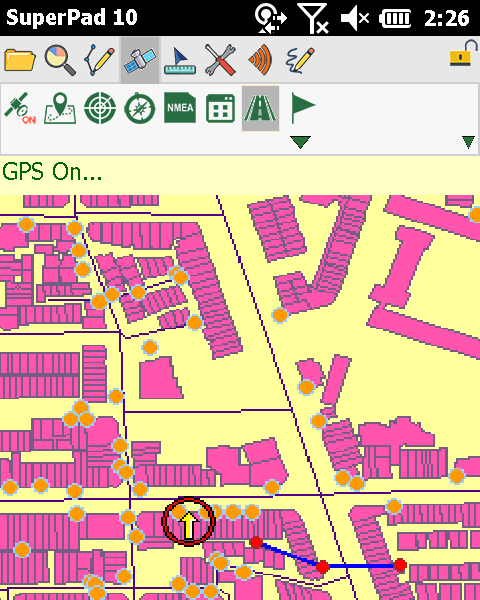Click the yellow GPS position arrow marker
Screen dimensions: 480x600
click(x=189, y=522)
